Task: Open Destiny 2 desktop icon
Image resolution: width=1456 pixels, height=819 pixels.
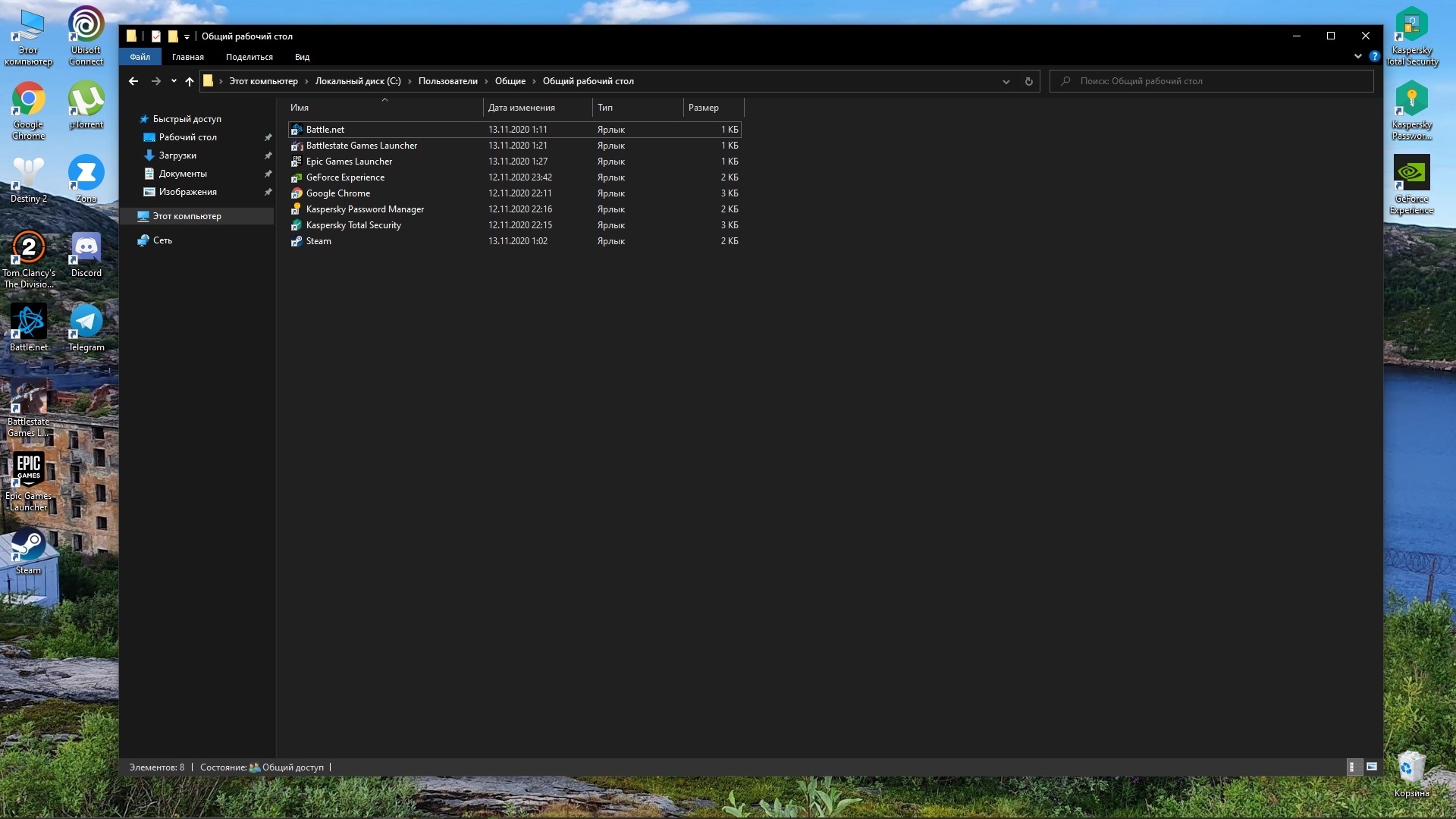Action: pos(28,179)
